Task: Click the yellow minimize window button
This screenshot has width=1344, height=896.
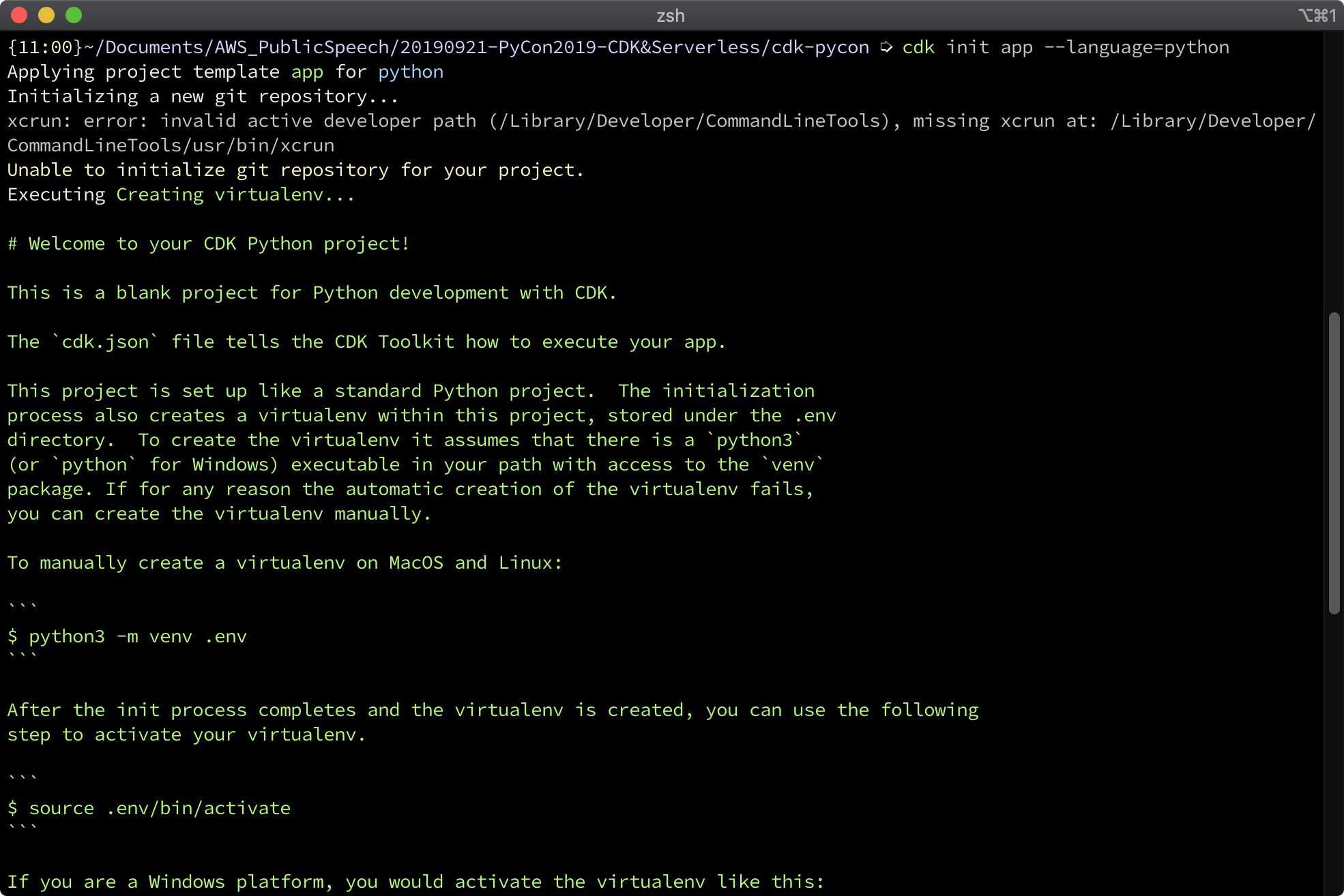Action: point(46,15)
